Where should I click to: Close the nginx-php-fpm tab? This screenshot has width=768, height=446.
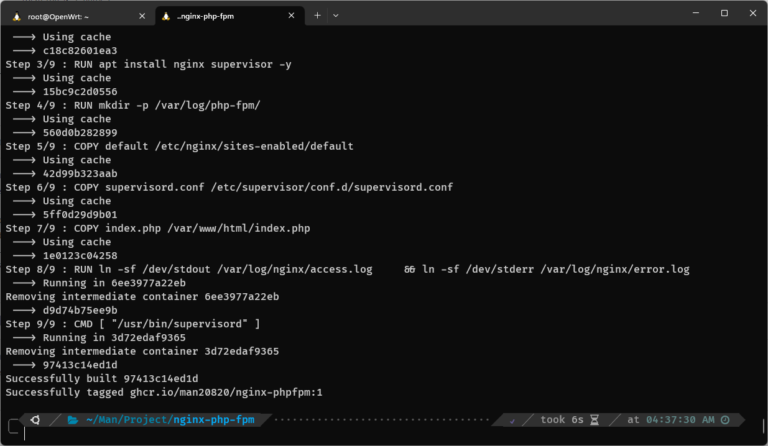pyautogui.click(x=291, y=16)
